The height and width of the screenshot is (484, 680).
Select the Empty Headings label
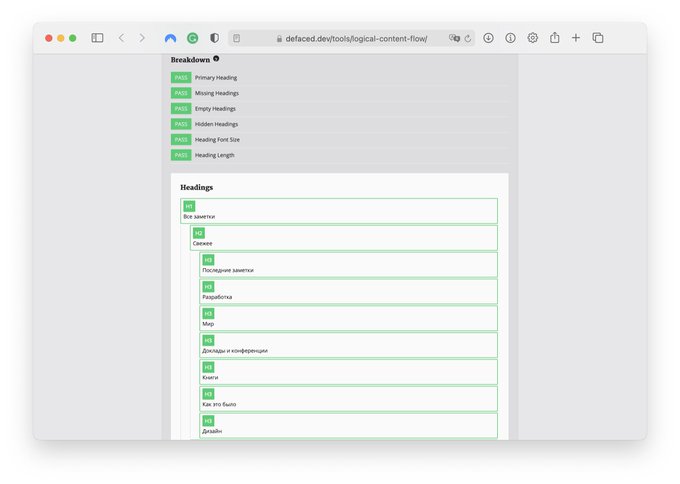click(215, 109)
